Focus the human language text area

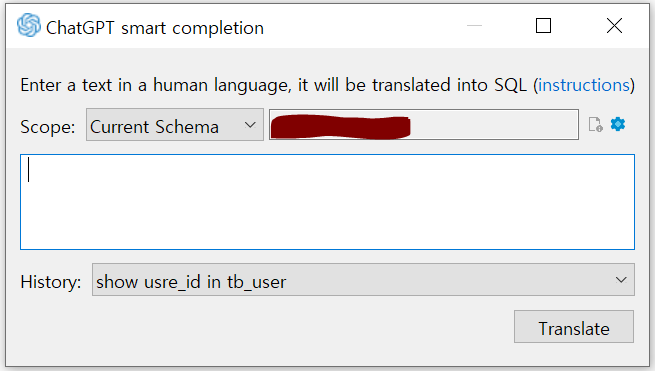(328, 202)
